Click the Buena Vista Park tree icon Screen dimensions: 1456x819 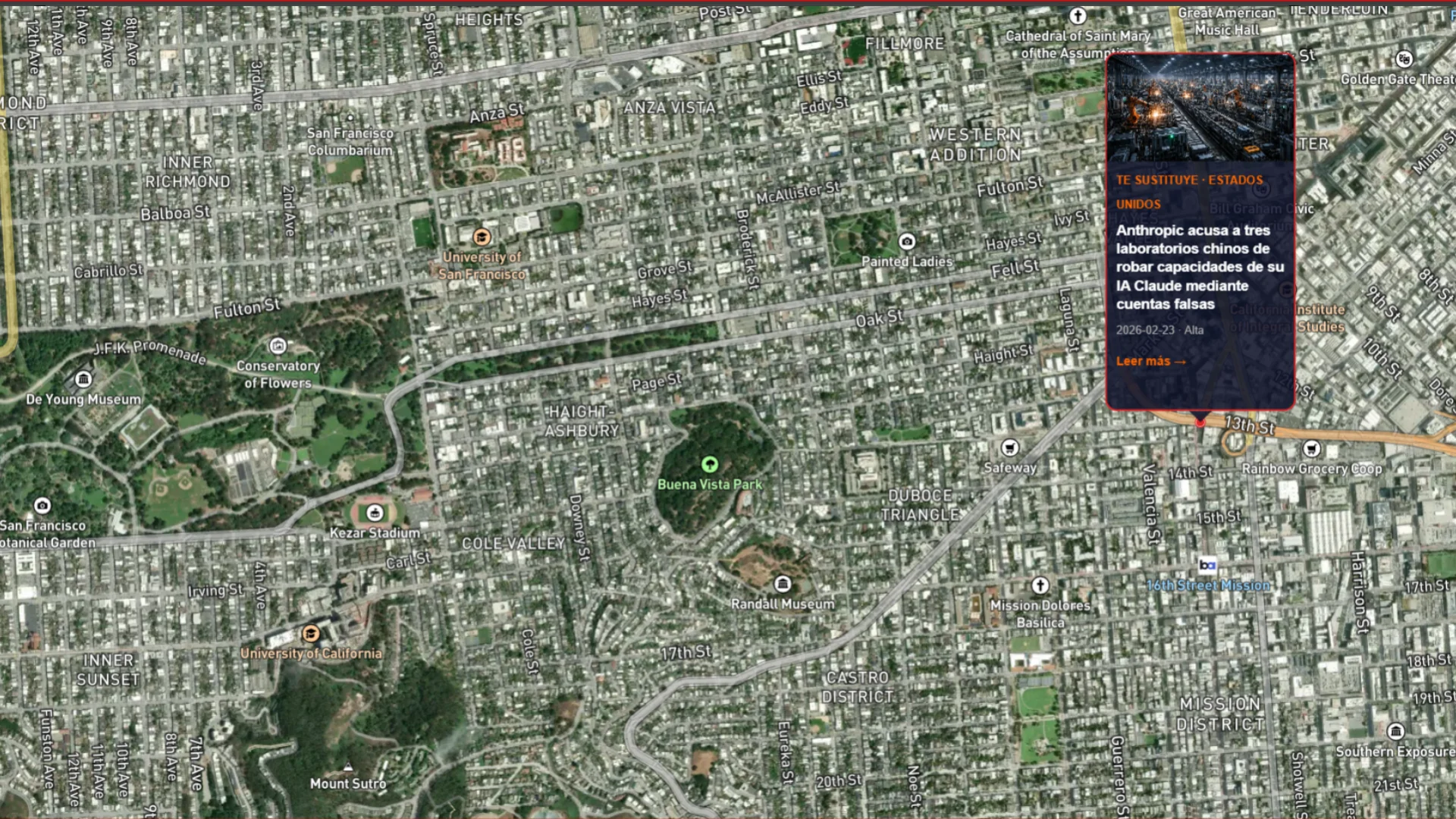pos(709,464)
